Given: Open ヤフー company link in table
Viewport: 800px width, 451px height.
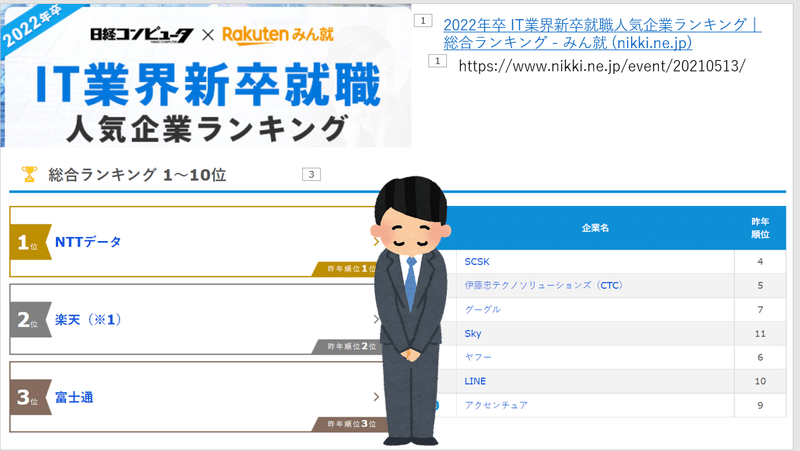Looking at the screenshot, I should click(478, 357).
